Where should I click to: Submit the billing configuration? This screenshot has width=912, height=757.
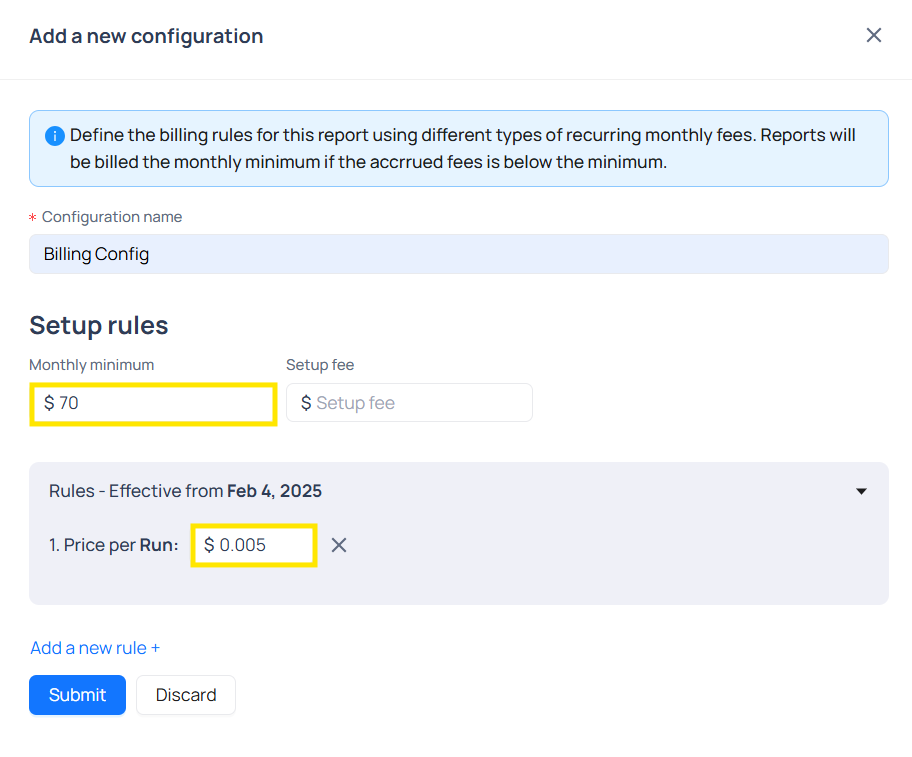pos(77,695)
